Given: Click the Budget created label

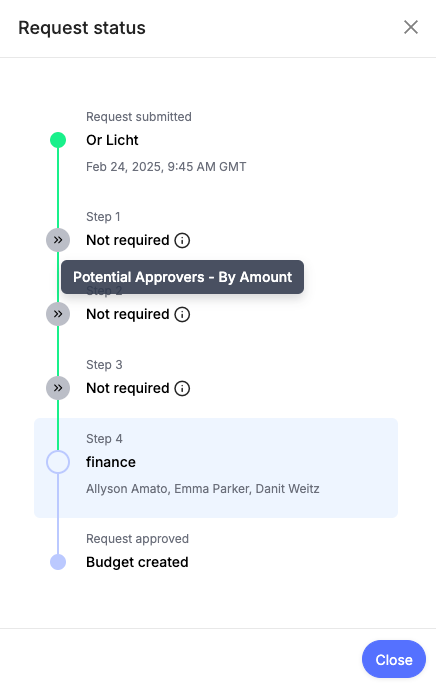Looking at the screenshot, I should (x=137, y=562).
